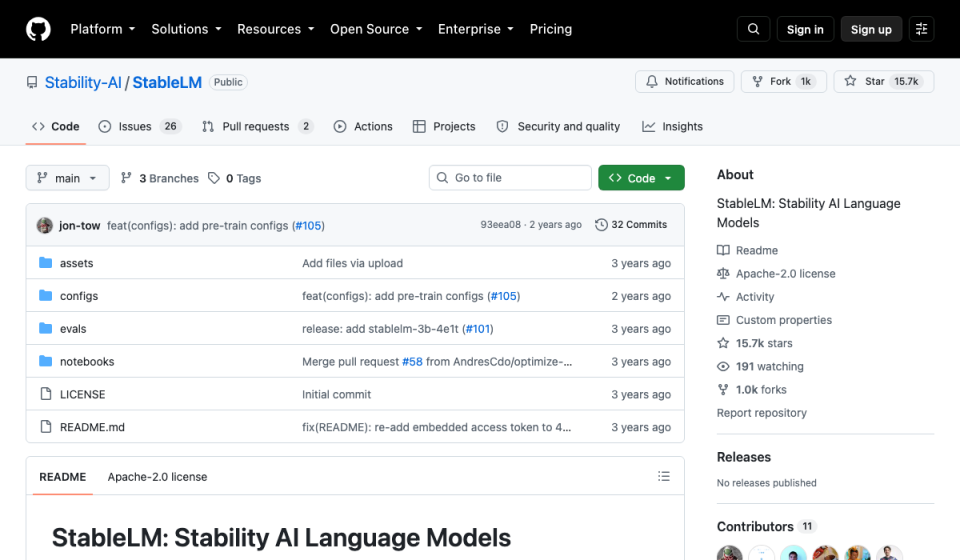
Task: Click the Go to file search field
Action: tap(510, 177)
